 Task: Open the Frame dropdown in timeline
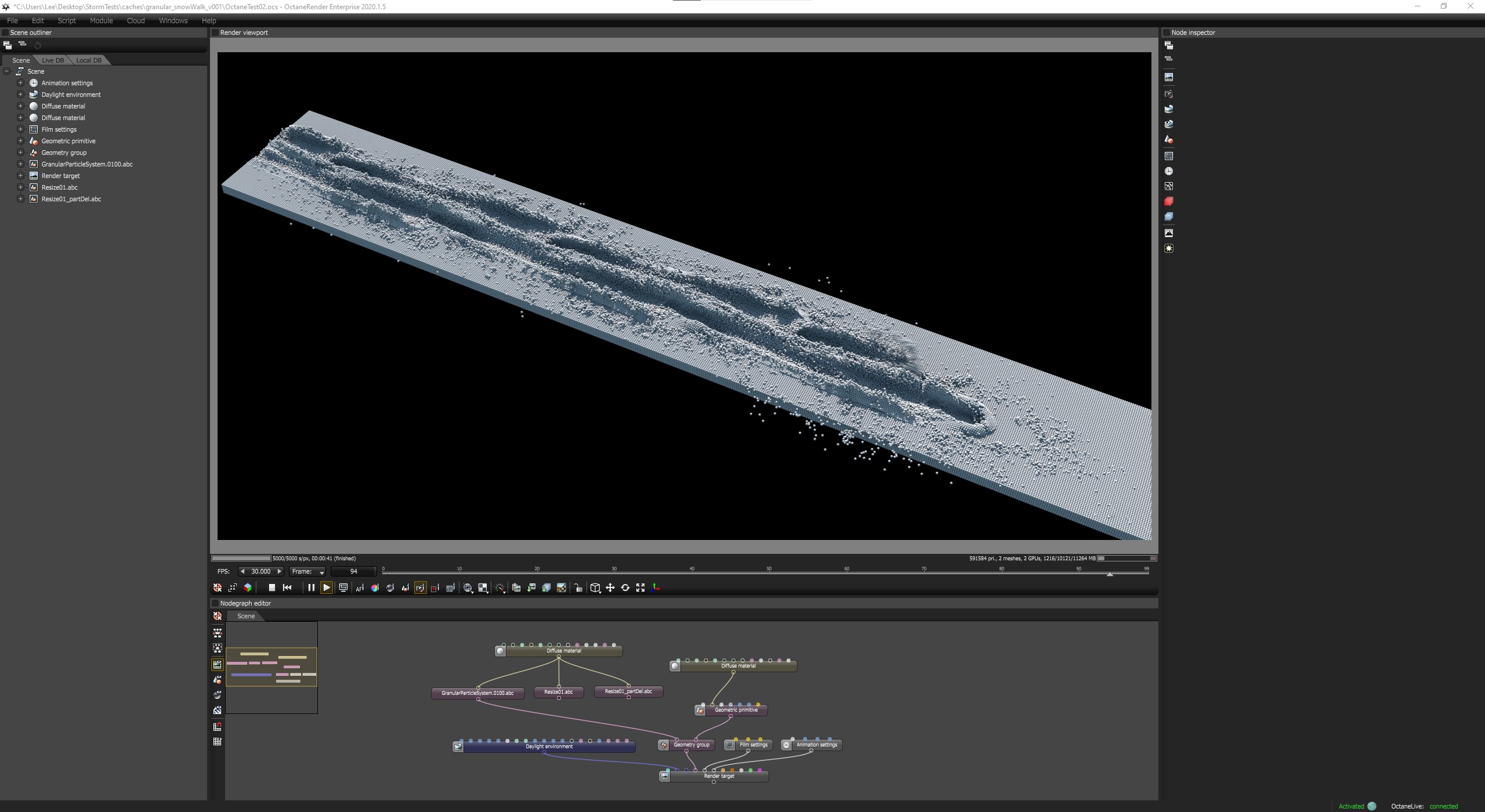[x=307, y=571]
